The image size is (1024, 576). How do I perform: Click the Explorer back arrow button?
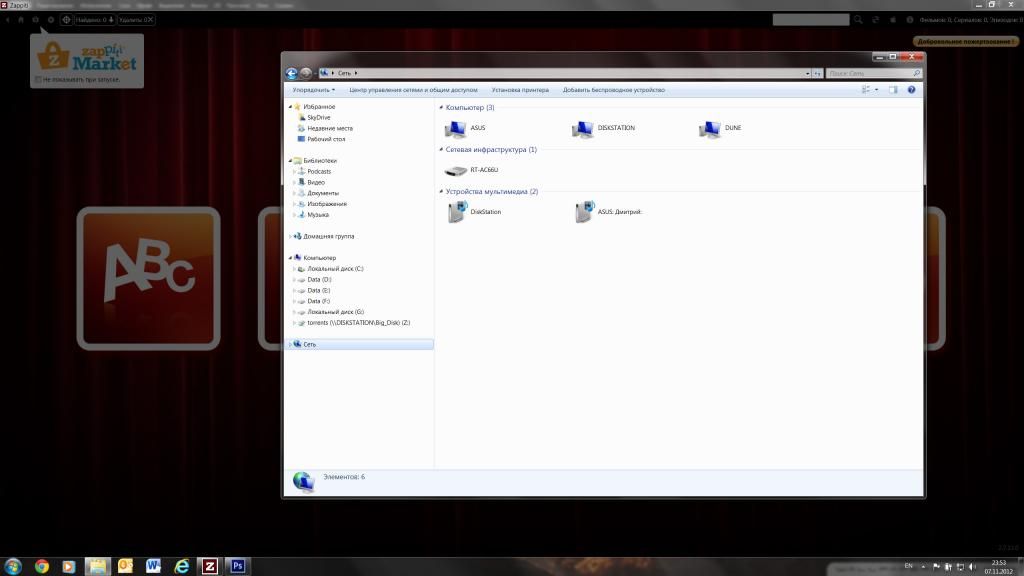click(291, 73)
